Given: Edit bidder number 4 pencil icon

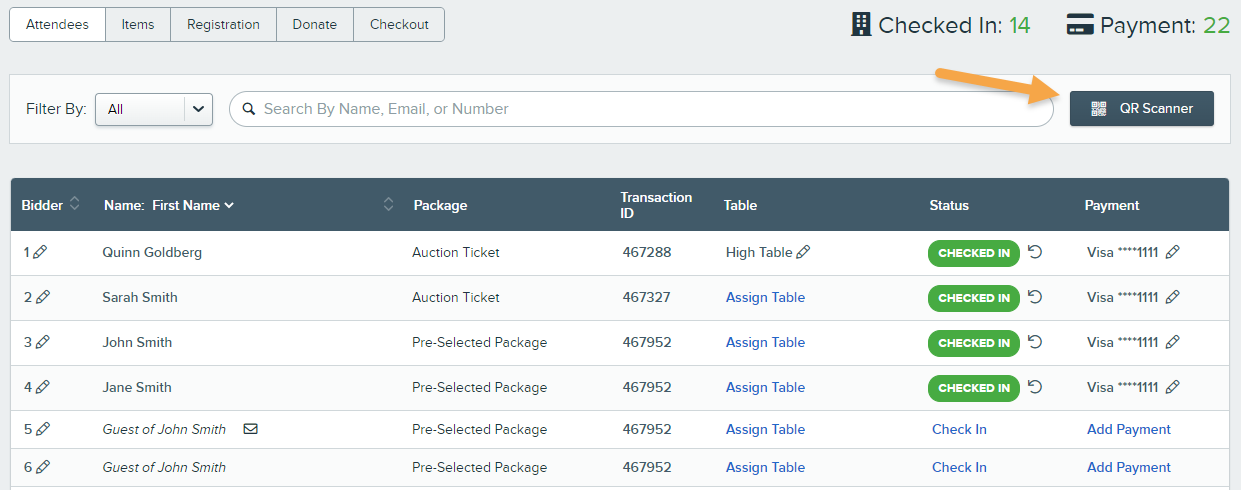Looking at the screenshot, I should point(43,388).
